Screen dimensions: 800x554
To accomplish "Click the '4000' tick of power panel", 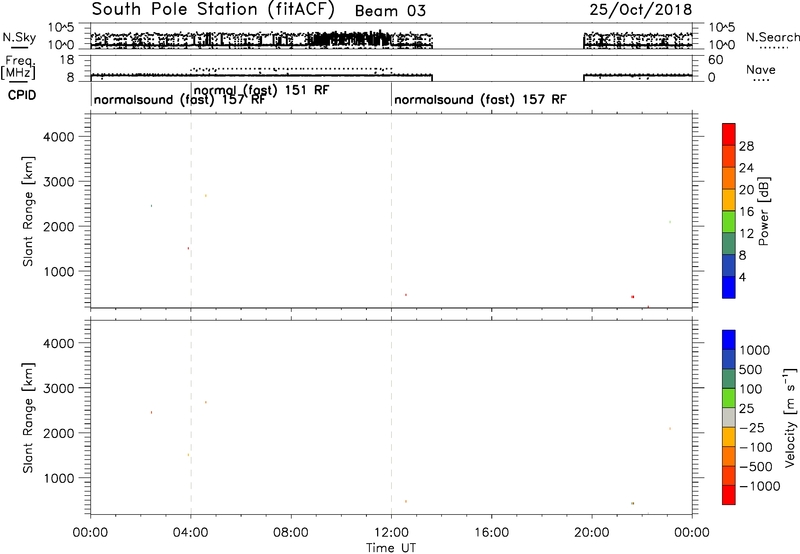I will click(x=59, y=137).
